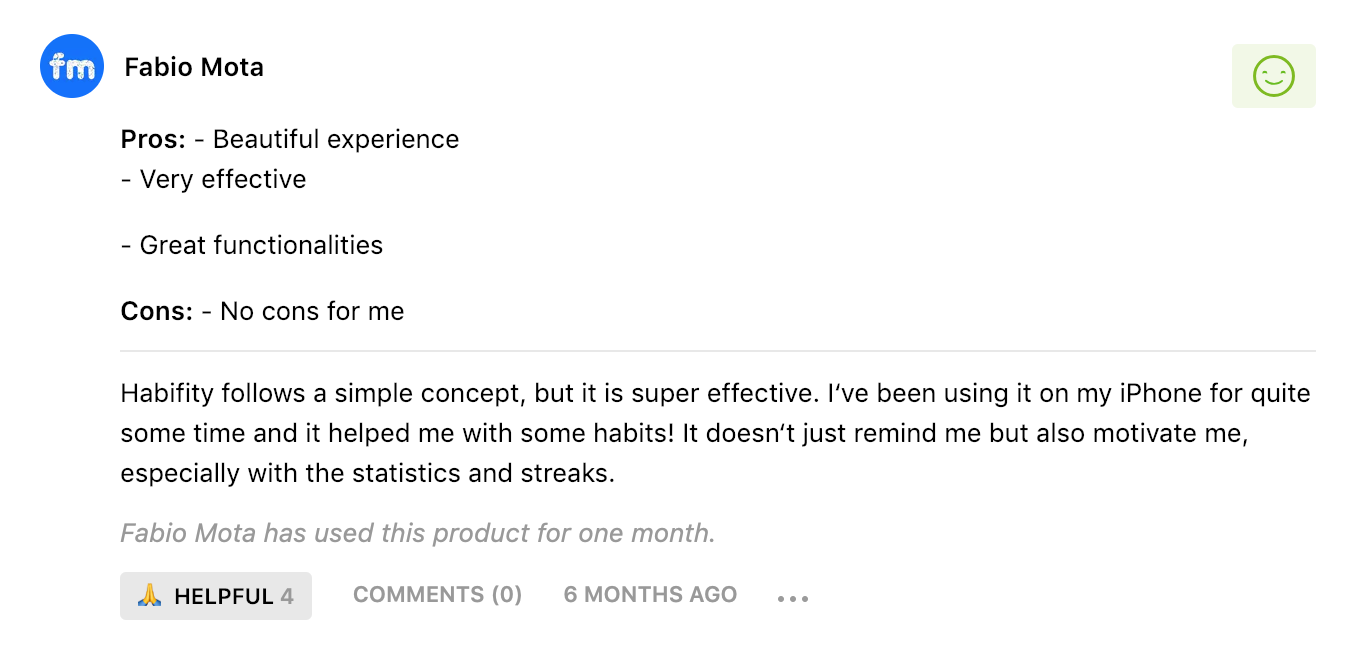The image size is (1352, 654).
Task: Click the green smiley rating icon
Action: coord(1273,76)
